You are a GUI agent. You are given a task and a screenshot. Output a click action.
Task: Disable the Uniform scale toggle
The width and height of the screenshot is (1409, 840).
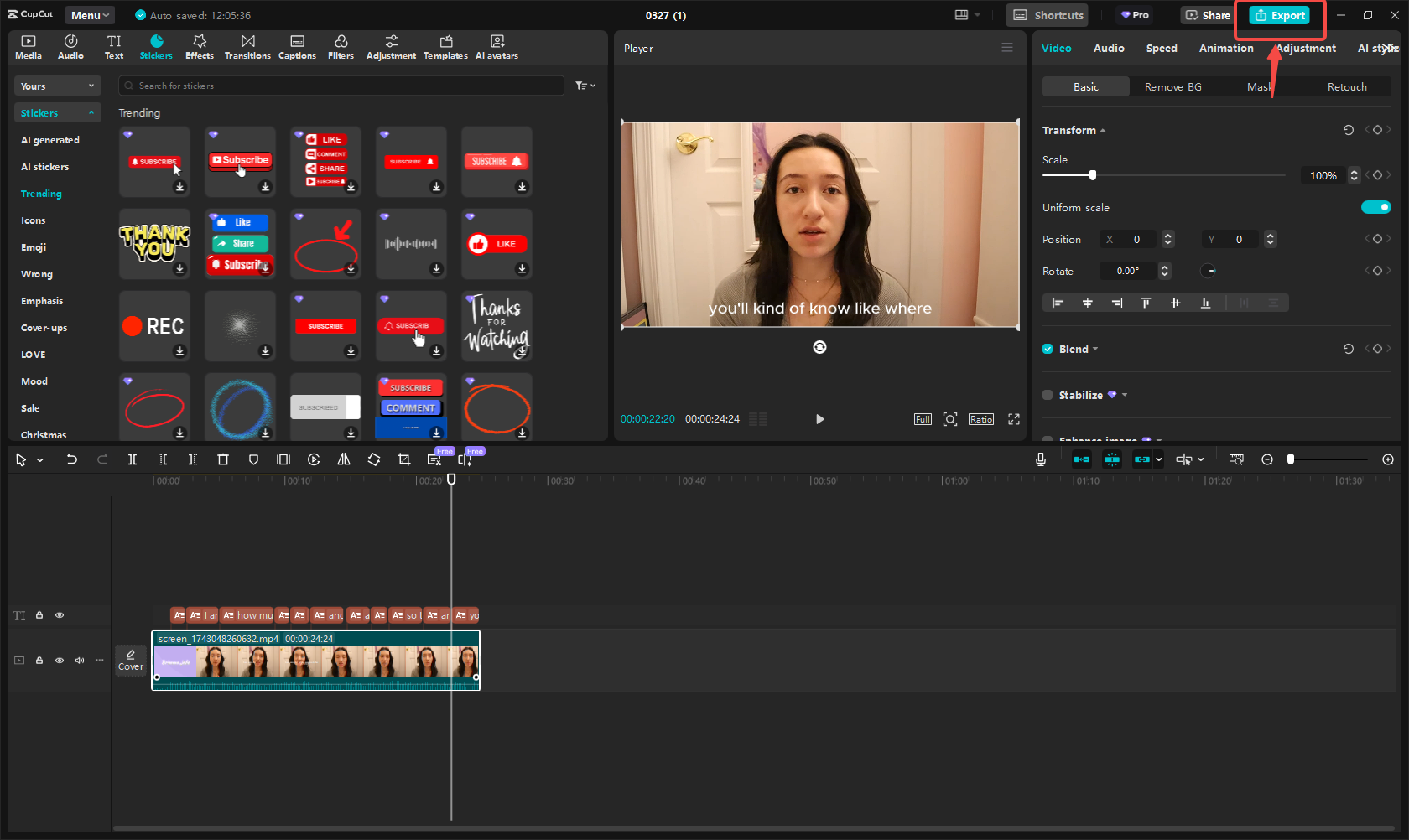tap(1376, 207)
